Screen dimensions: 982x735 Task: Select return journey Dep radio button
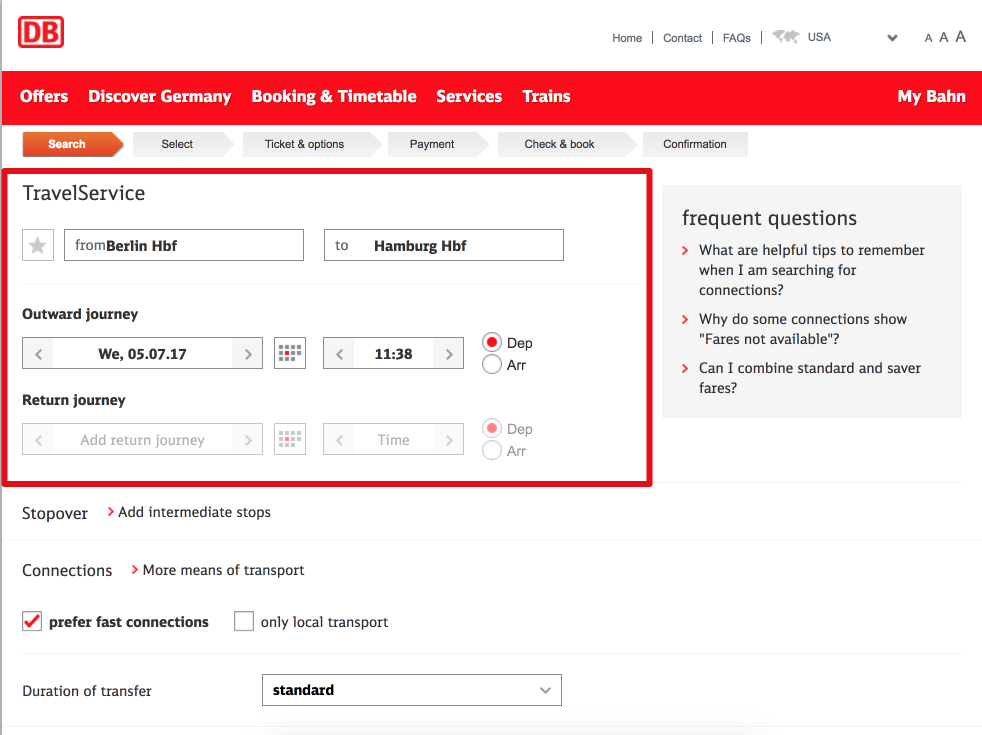click(x=492, y=428)
